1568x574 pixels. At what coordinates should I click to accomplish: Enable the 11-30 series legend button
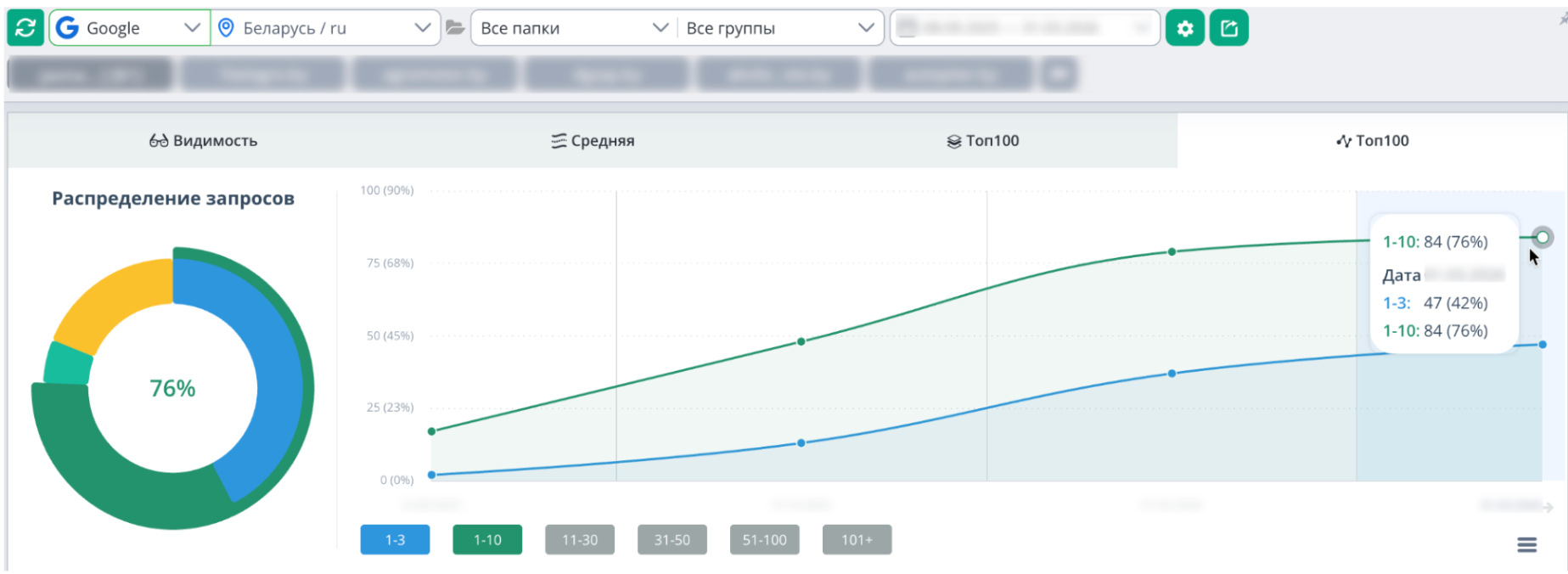579,540
